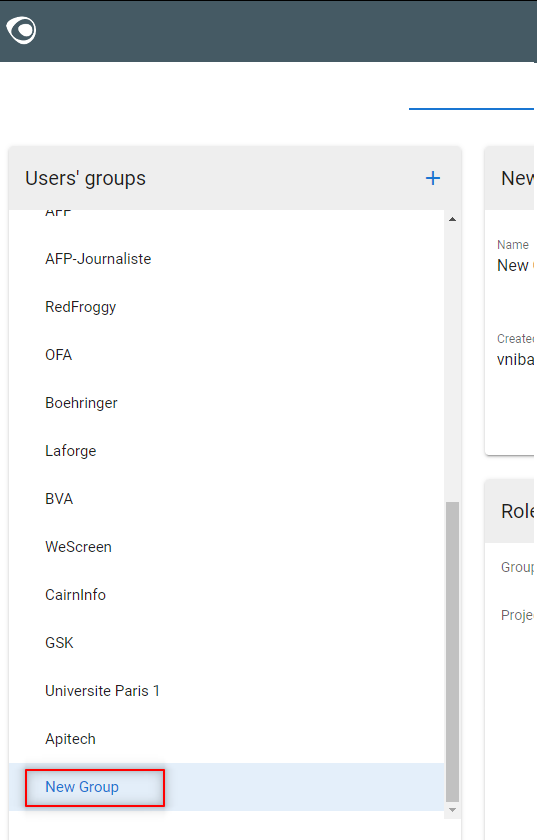Click the scrollbar down arrow
The height and width of the screenshot is (840, 537).
tap(452, 810)
